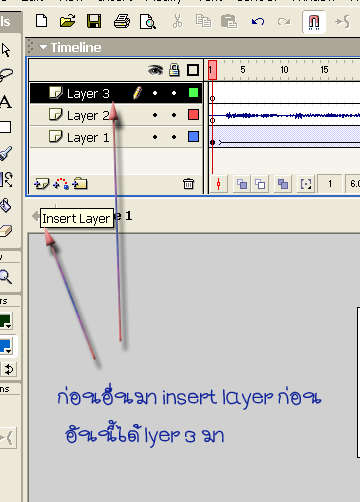Enable onion skin button
The height and width of the screenshot is (502, 360).
tap(242, 184)
